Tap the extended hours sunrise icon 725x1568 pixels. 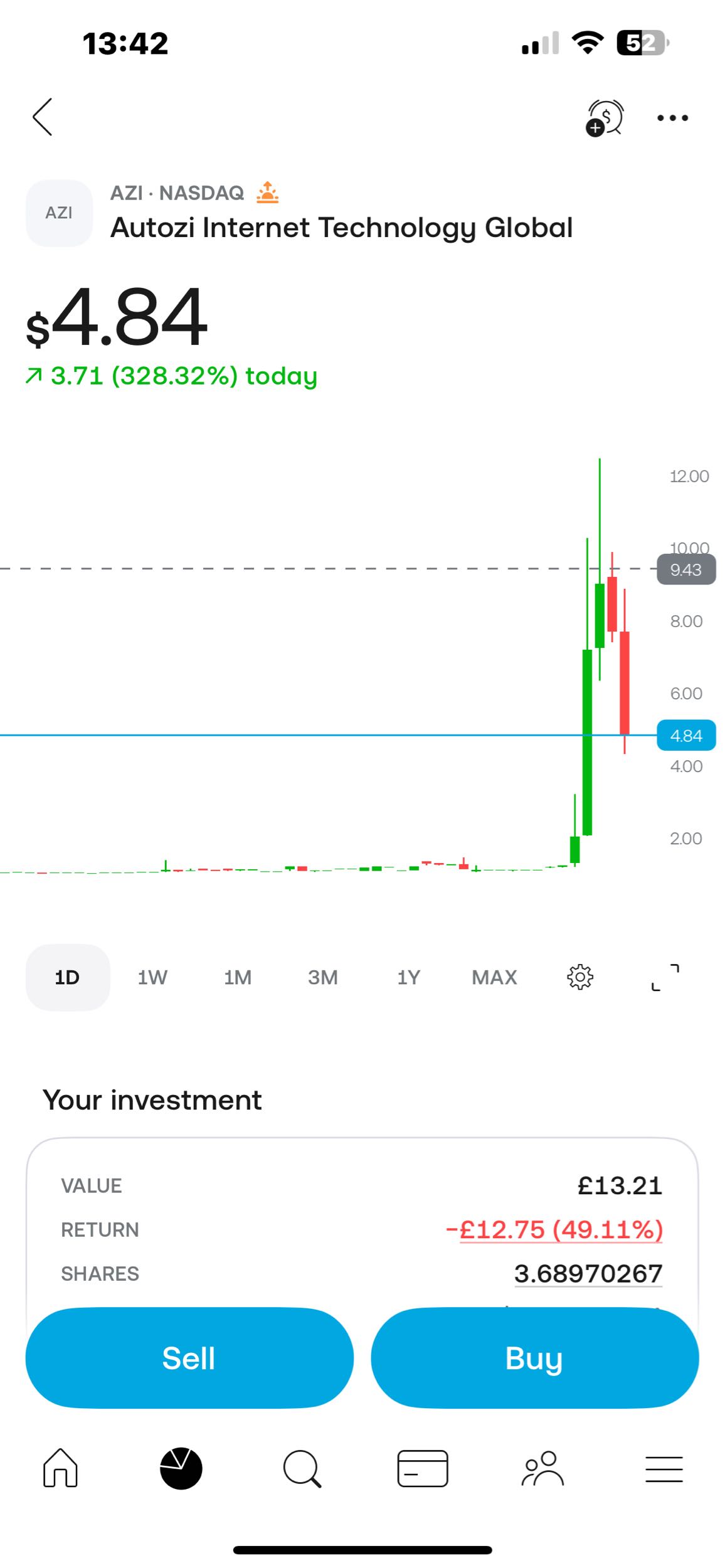(268, 192)
